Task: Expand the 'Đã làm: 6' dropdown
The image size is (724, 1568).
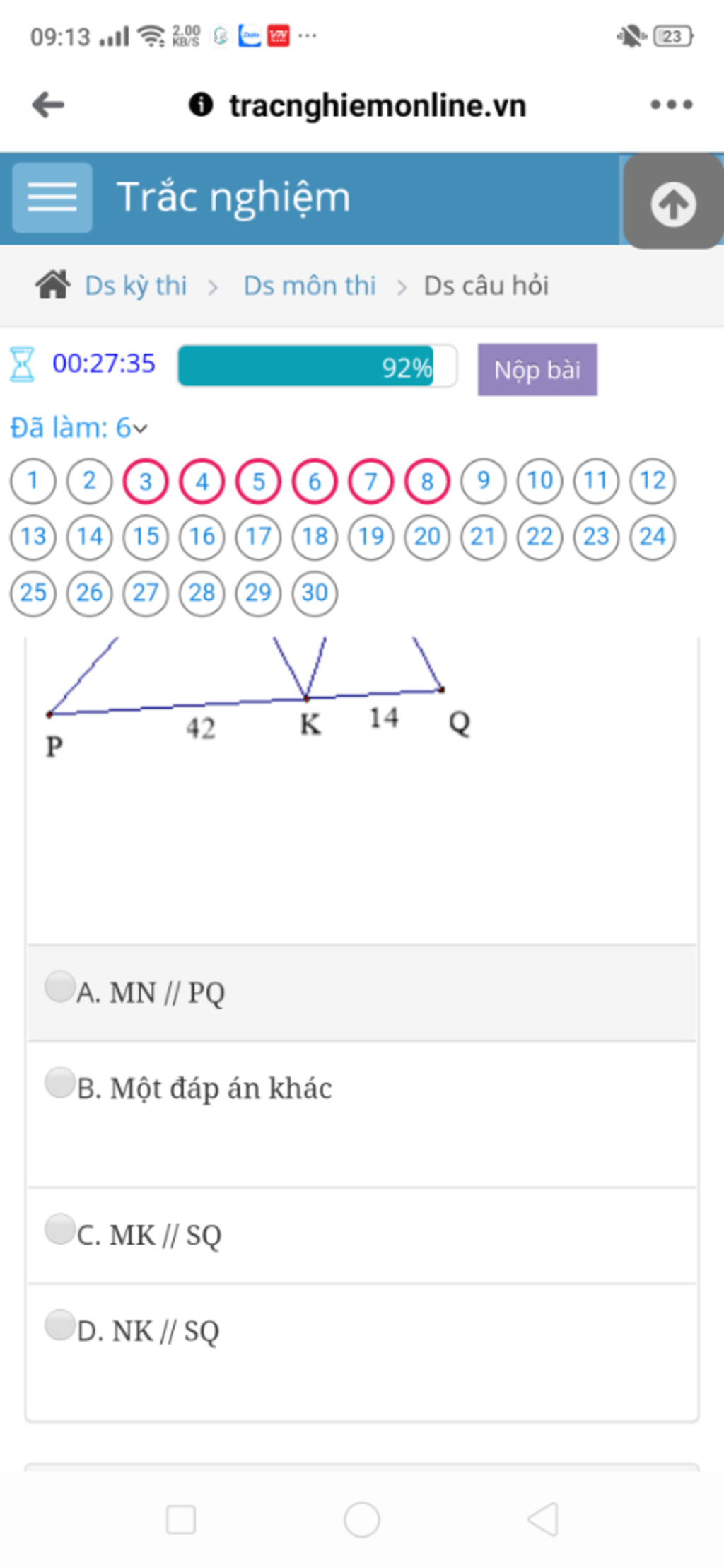Action: pos(79,428)
